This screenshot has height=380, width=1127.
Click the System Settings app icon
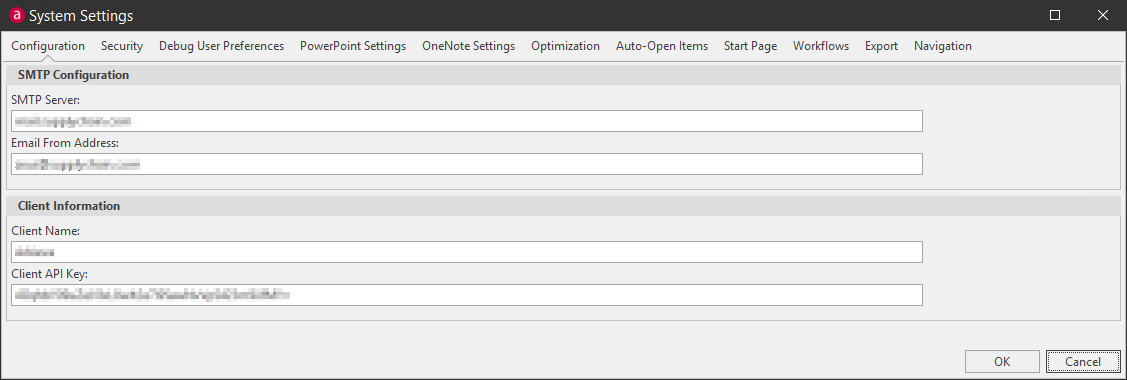coord(17,15)
